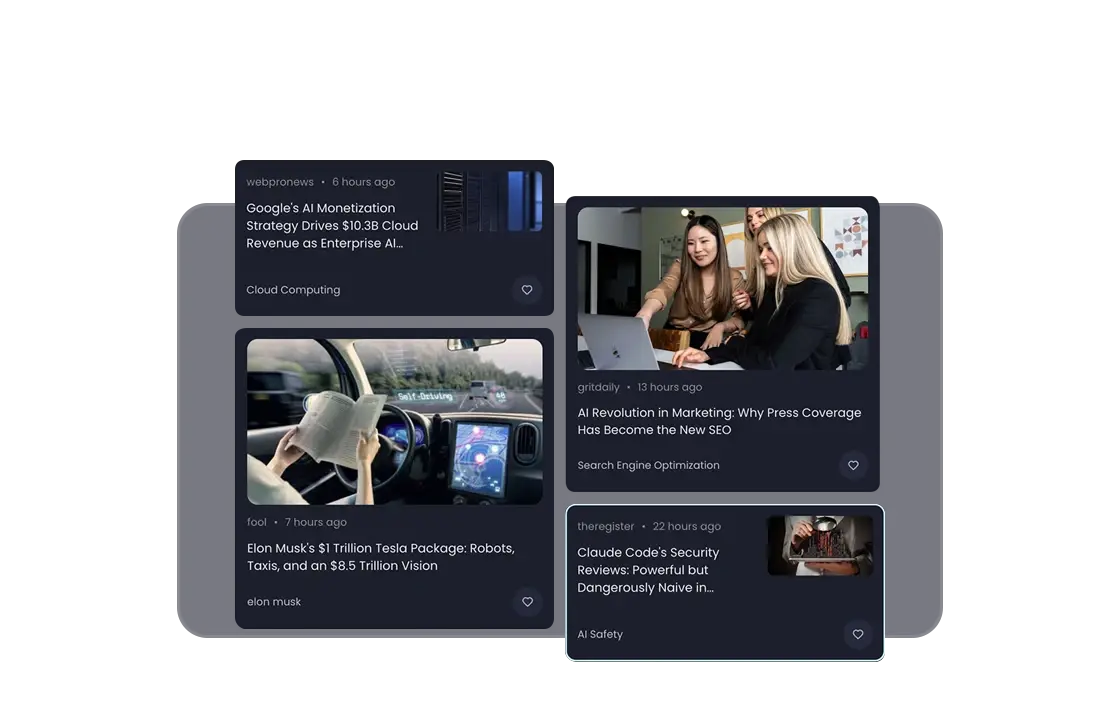Select the Cloud Computing topic tag
The height and width of the screenshot is (720, 1100).
[x=293, y=290]
